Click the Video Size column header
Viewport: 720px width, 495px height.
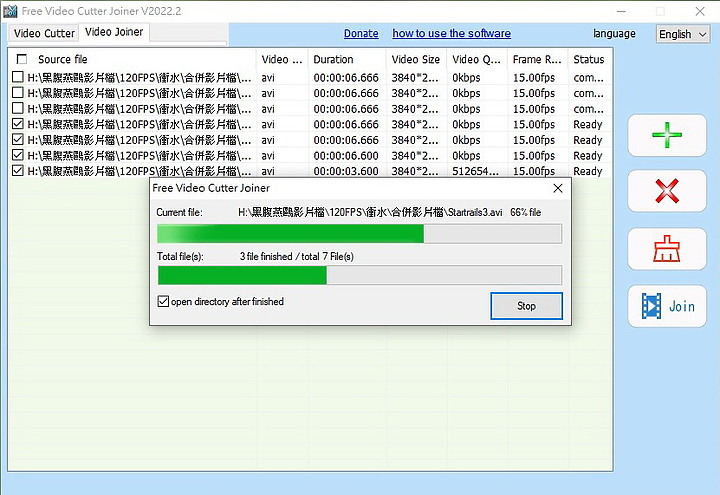416,59
